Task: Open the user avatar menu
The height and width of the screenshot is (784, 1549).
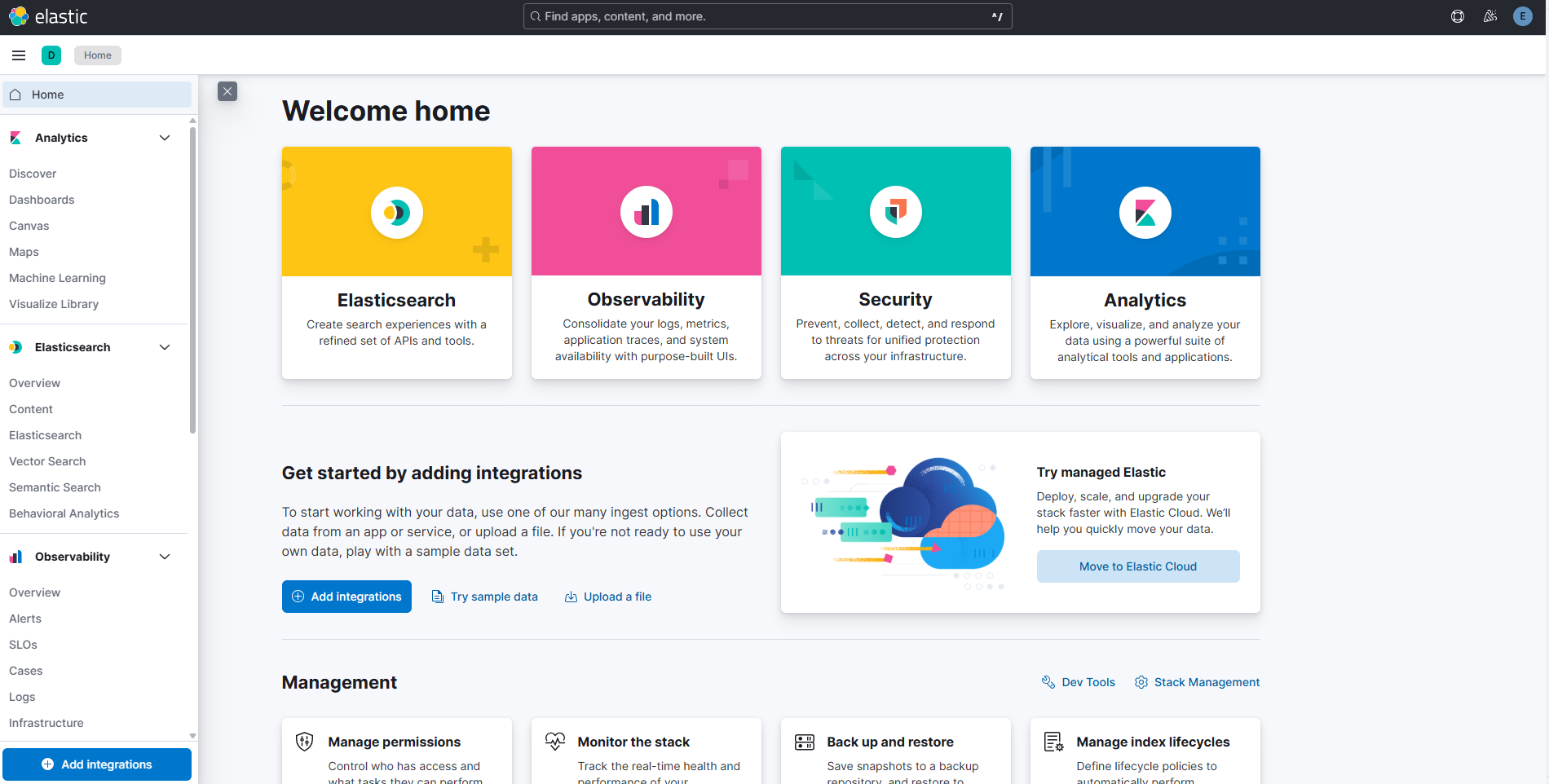Action: [x=1522, y=16]
